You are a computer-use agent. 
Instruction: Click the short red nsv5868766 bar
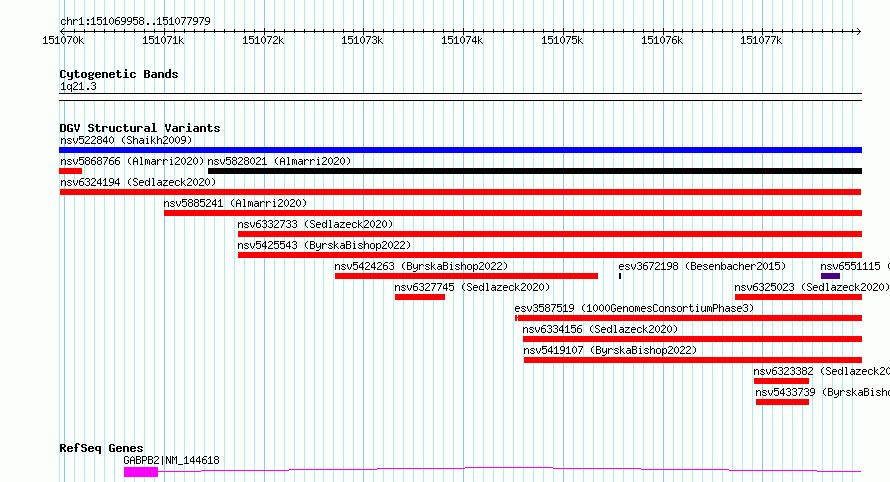pos(70,171)
